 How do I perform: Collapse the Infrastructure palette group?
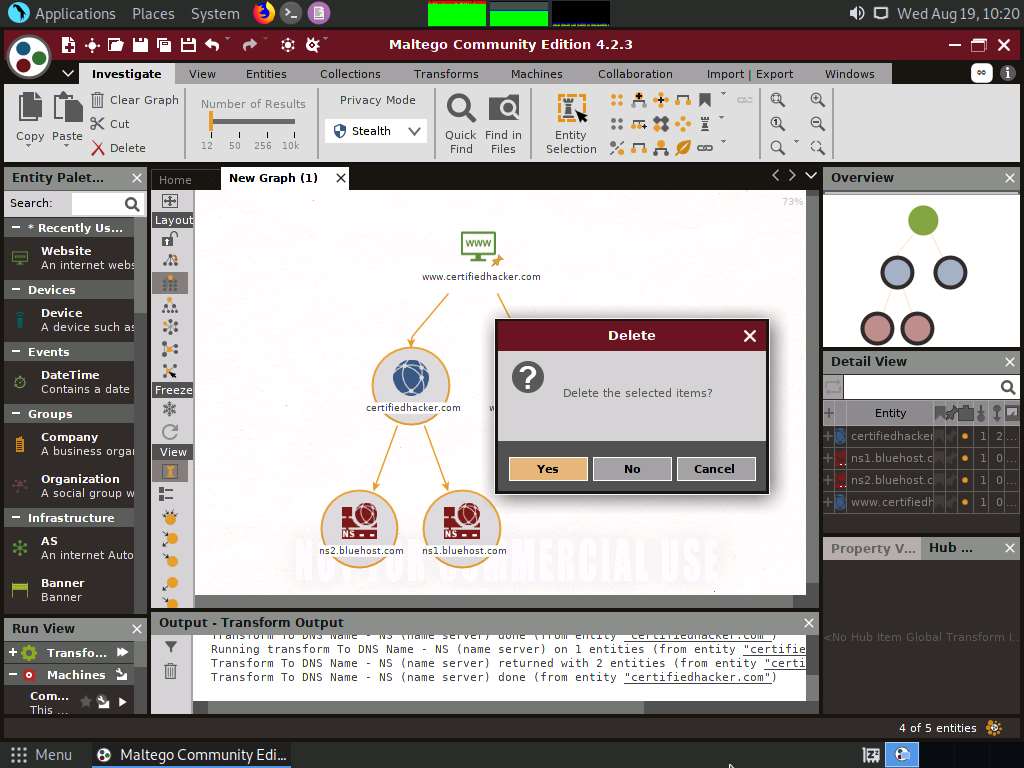click(x=16, y=517)
